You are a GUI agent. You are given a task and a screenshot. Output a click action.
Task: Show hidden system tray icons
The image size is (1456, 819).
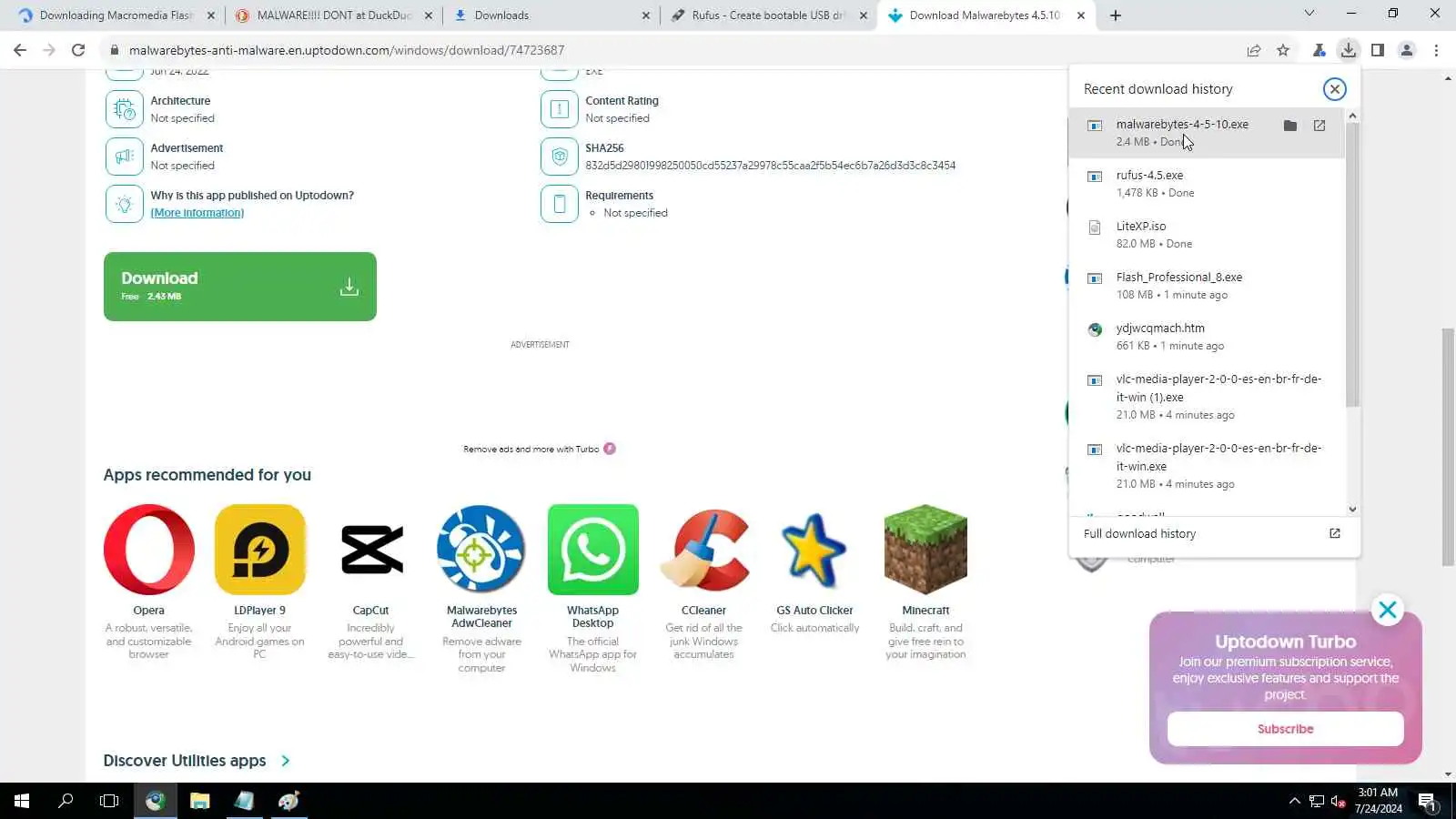click(x=1295, y=801)
